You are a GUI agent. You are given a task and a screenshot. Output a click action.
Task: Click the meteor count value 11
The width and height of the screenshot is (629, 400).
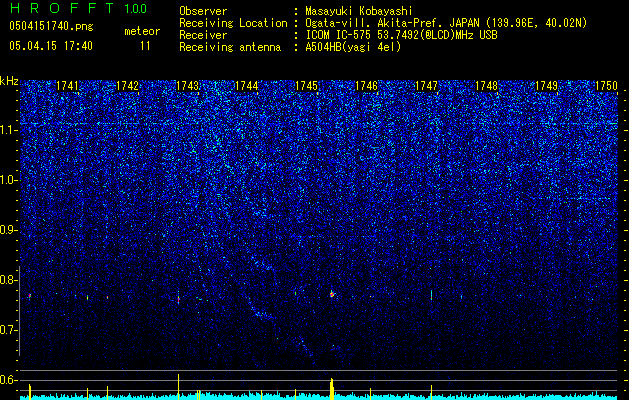click(145, 46)
